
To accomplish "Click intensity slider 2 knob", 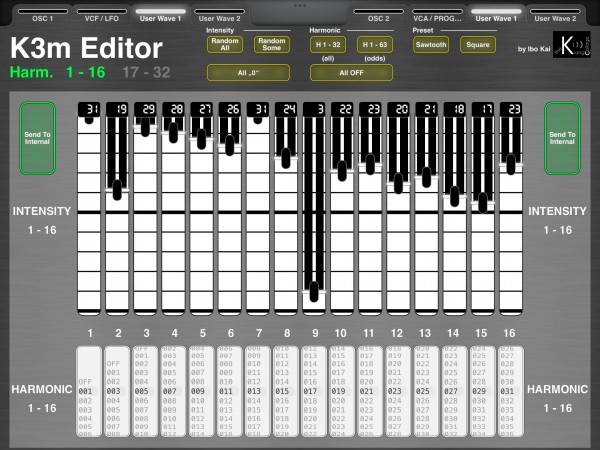I will [x=117, y=190].
